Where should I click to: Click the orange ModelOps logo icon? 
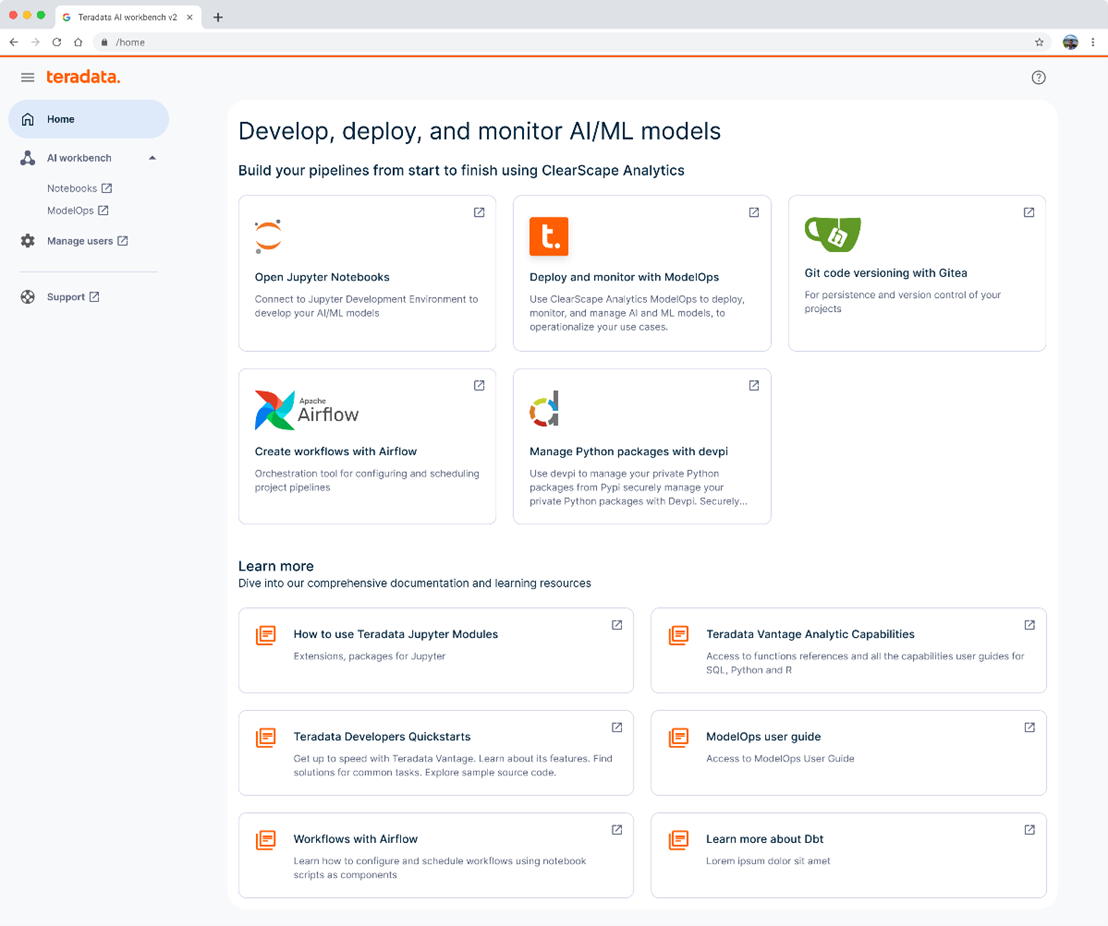548,236
